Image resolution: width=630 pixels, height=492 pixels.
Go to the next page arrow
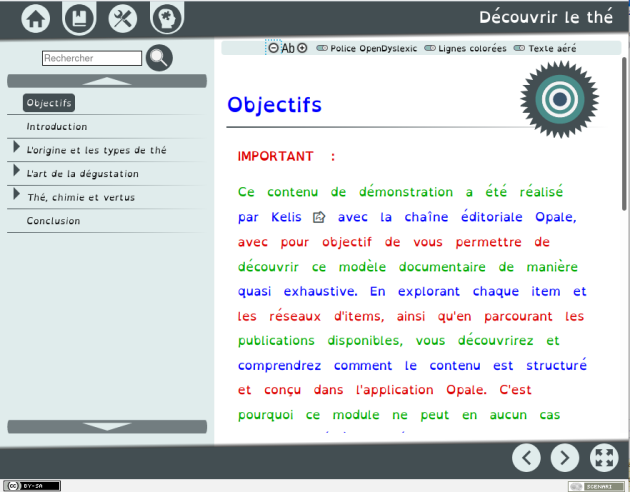(565, 457)
